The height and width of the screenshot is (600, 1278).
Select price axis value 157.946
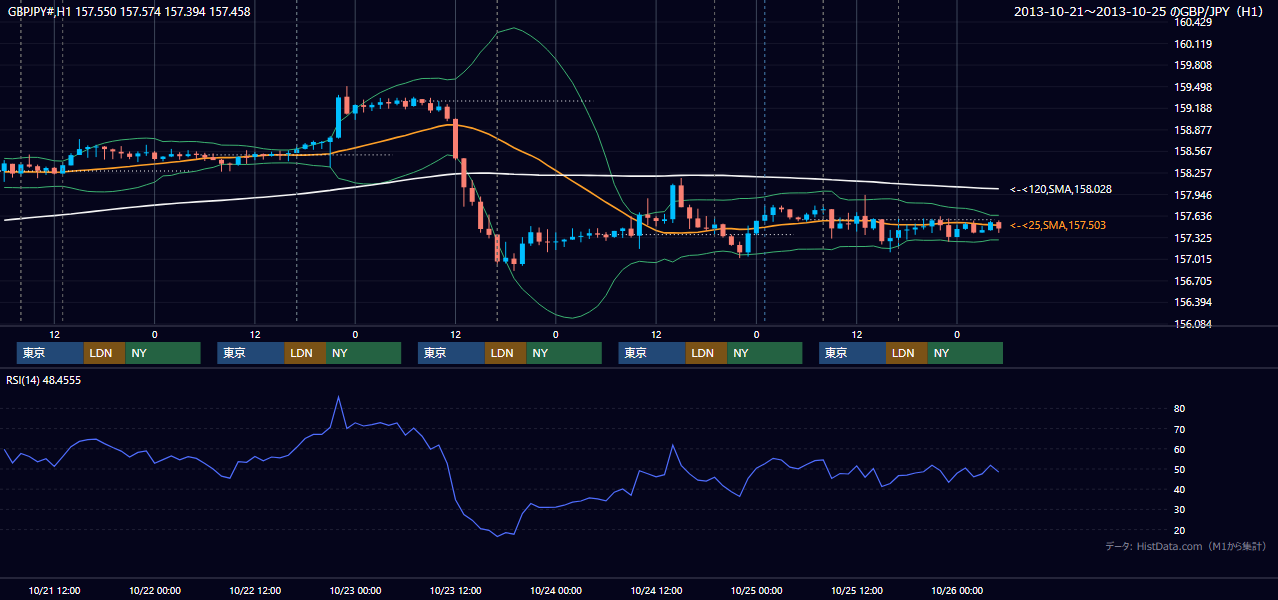[x=1194, y=195]
